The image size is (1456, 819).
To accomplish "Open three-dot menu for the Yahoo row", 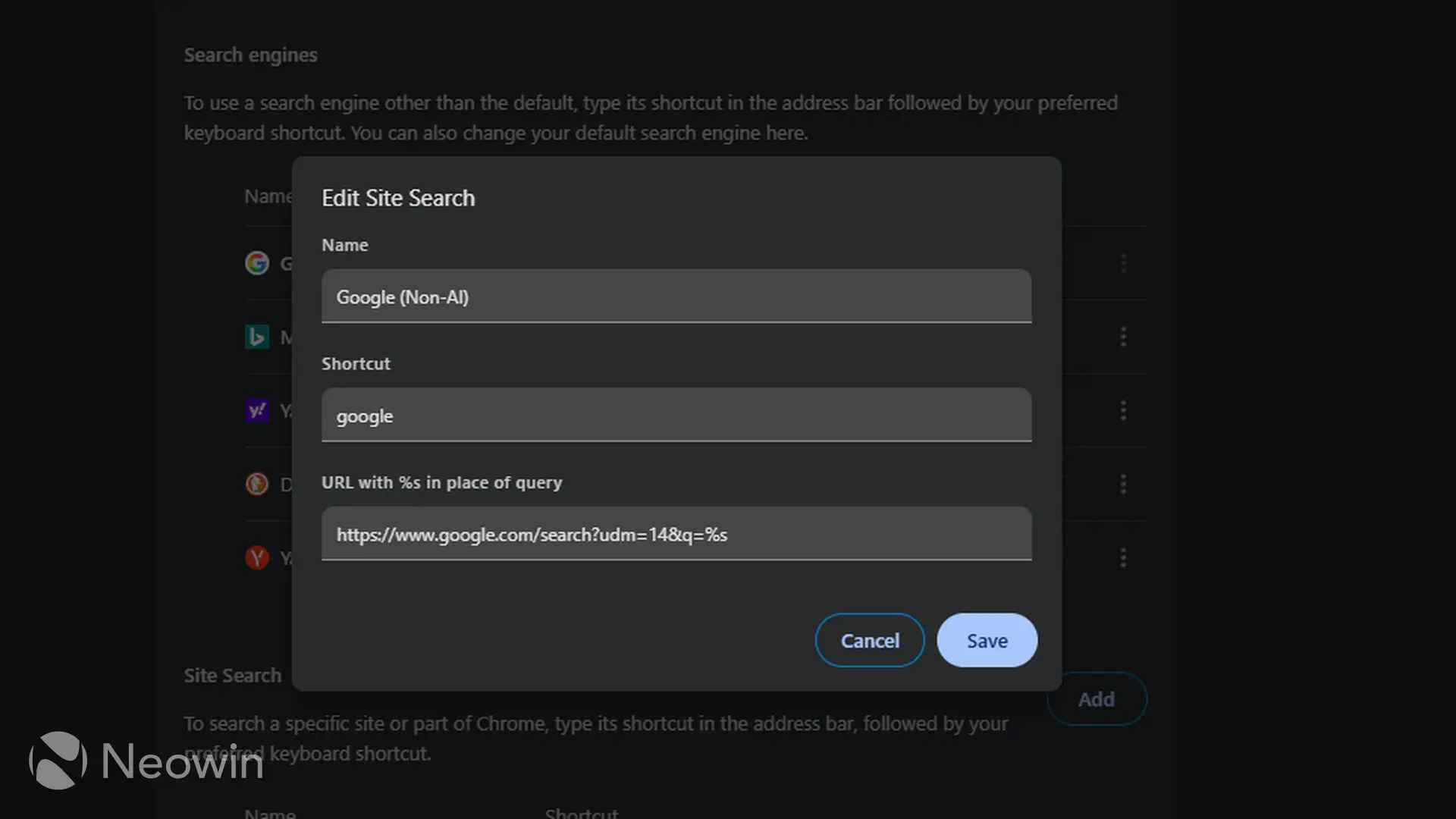I will click(1123, 410).
